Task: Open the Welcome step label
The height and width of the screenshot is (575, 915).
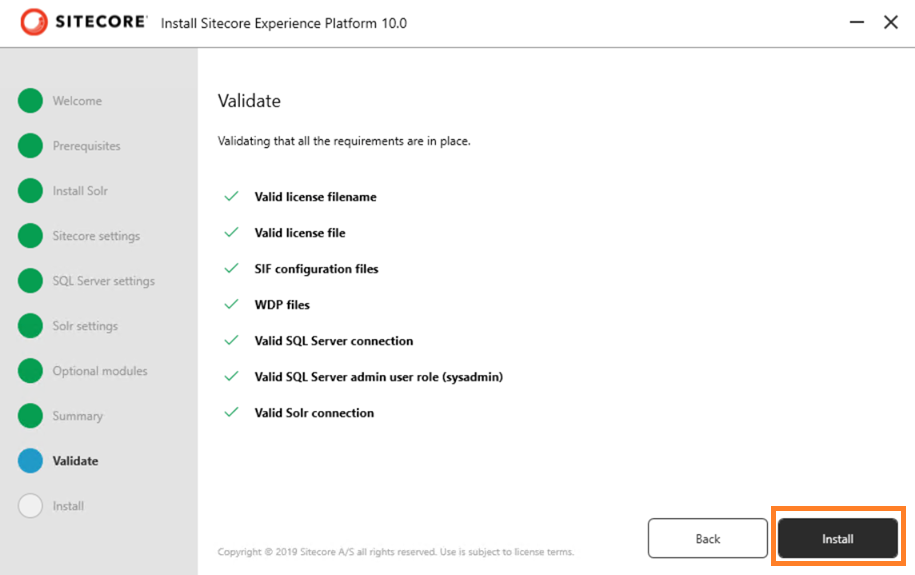Action: [x=77, y=101]
